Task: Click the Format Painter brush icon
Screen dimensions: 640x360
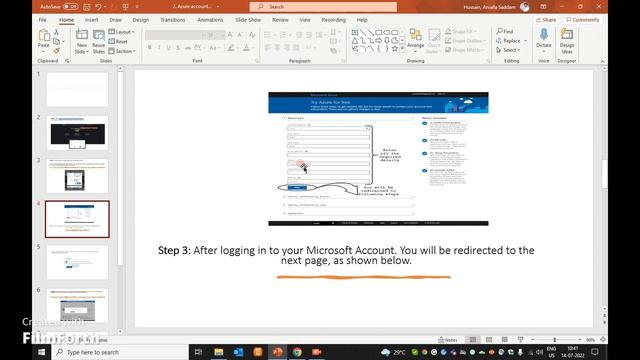Action: (x=56, y=51)
